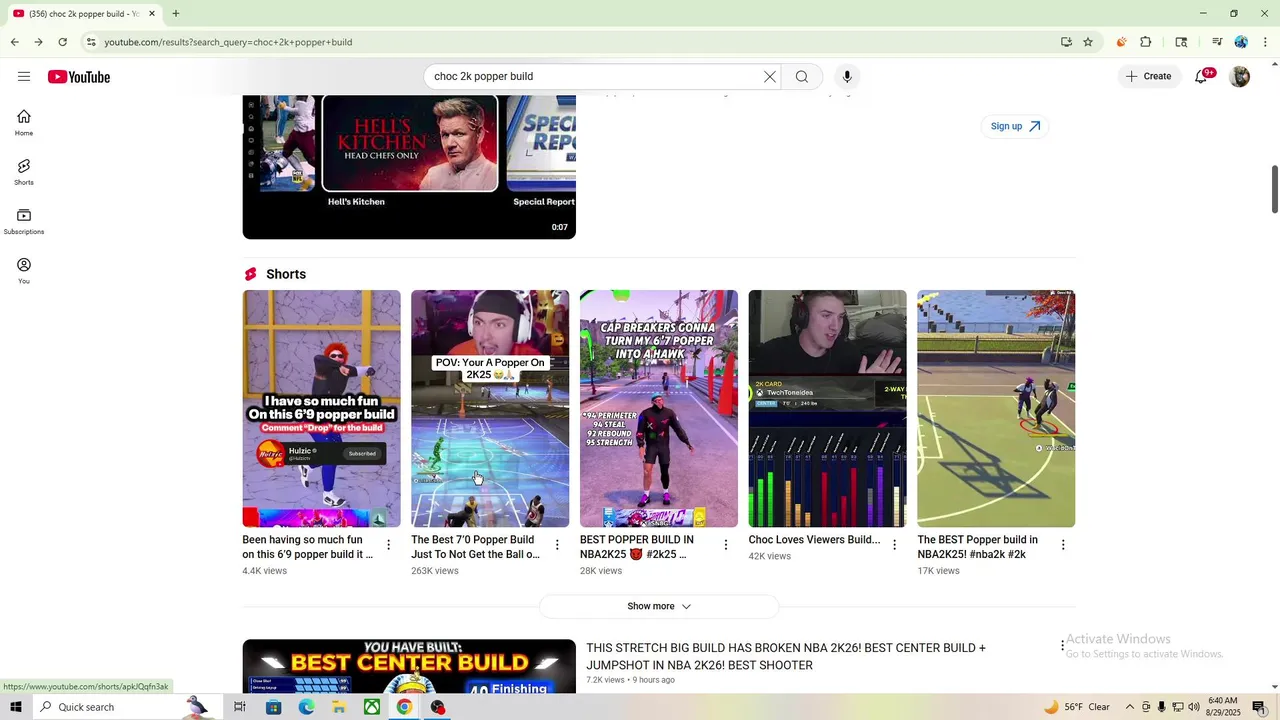Image resolution: width=1280 pixels, height=720 pixels.
Task: Click the Create button
Action: tap(1149, 77)
